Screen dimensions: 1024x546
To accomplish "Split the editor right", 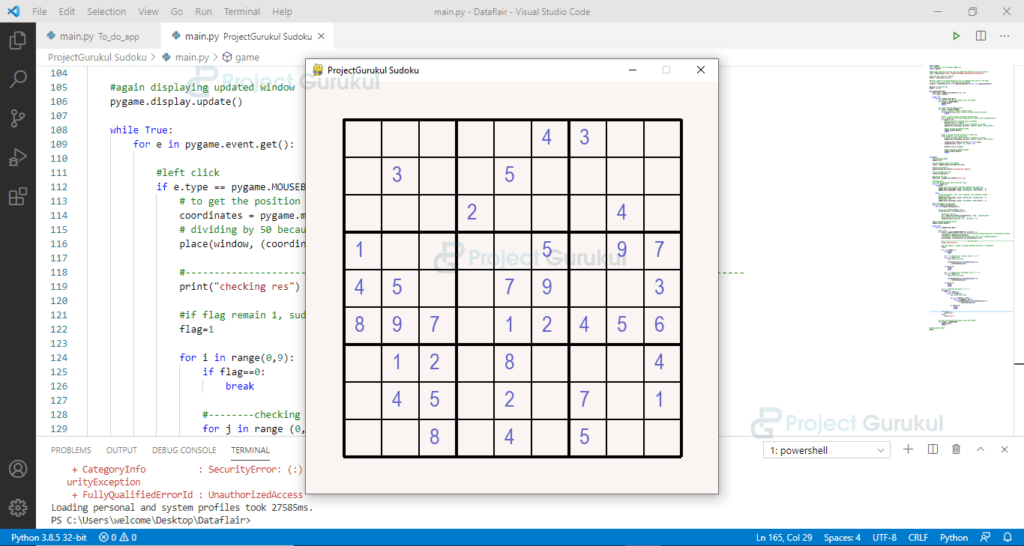I will coord(981,37).
